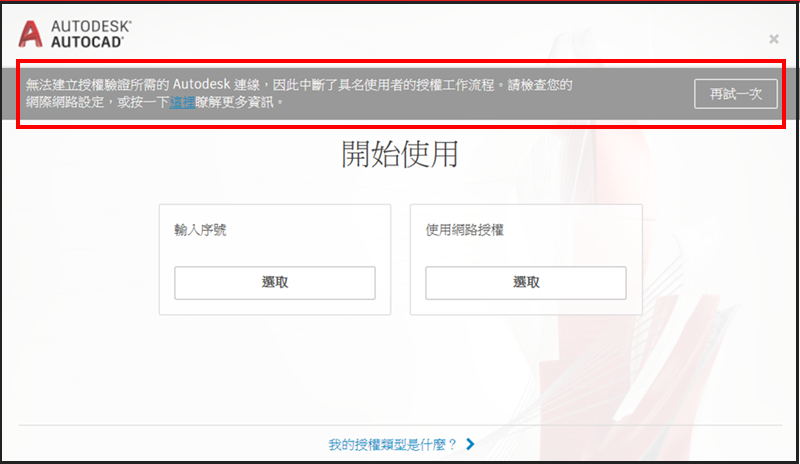Click the 再試一次 retry button
Screen dimensions: 800x464
(x=736, y=94)
